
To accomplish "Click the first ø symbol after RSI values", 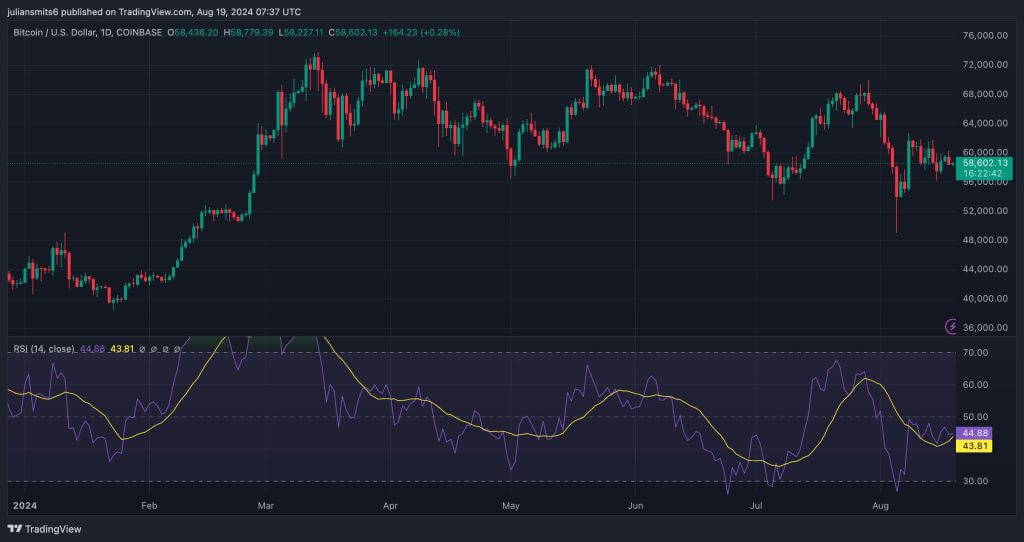I will click(x=144, y=349).
